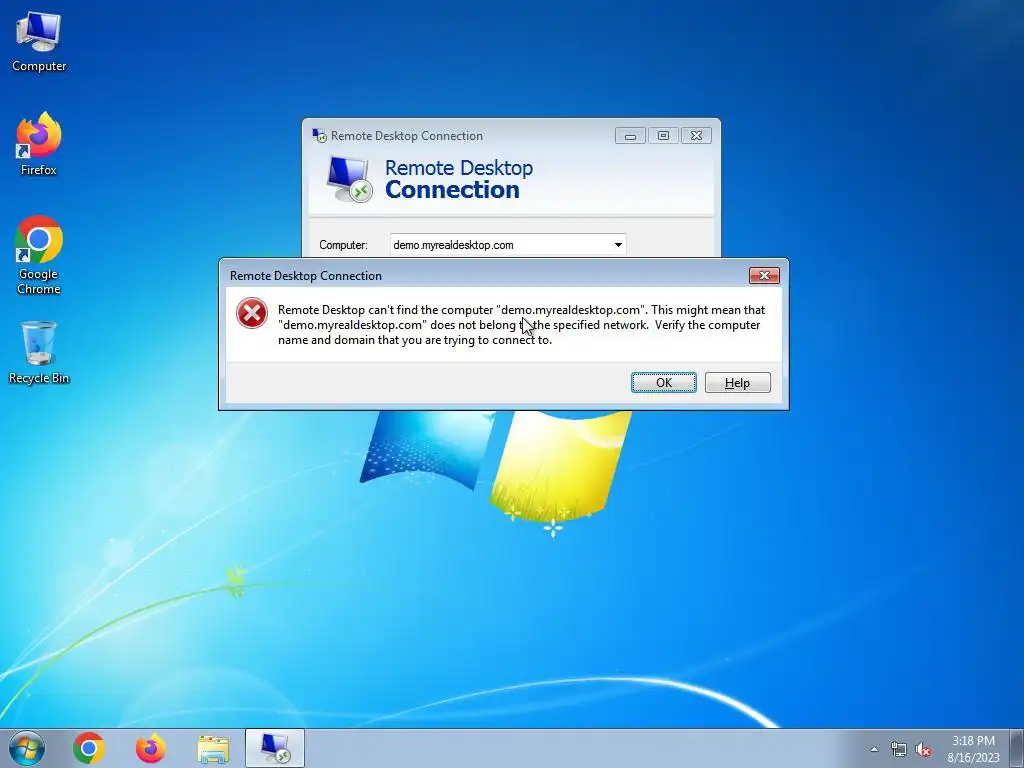
Task: Select Remote Desktop Connection taskbar button
Action: pos(275,748)
